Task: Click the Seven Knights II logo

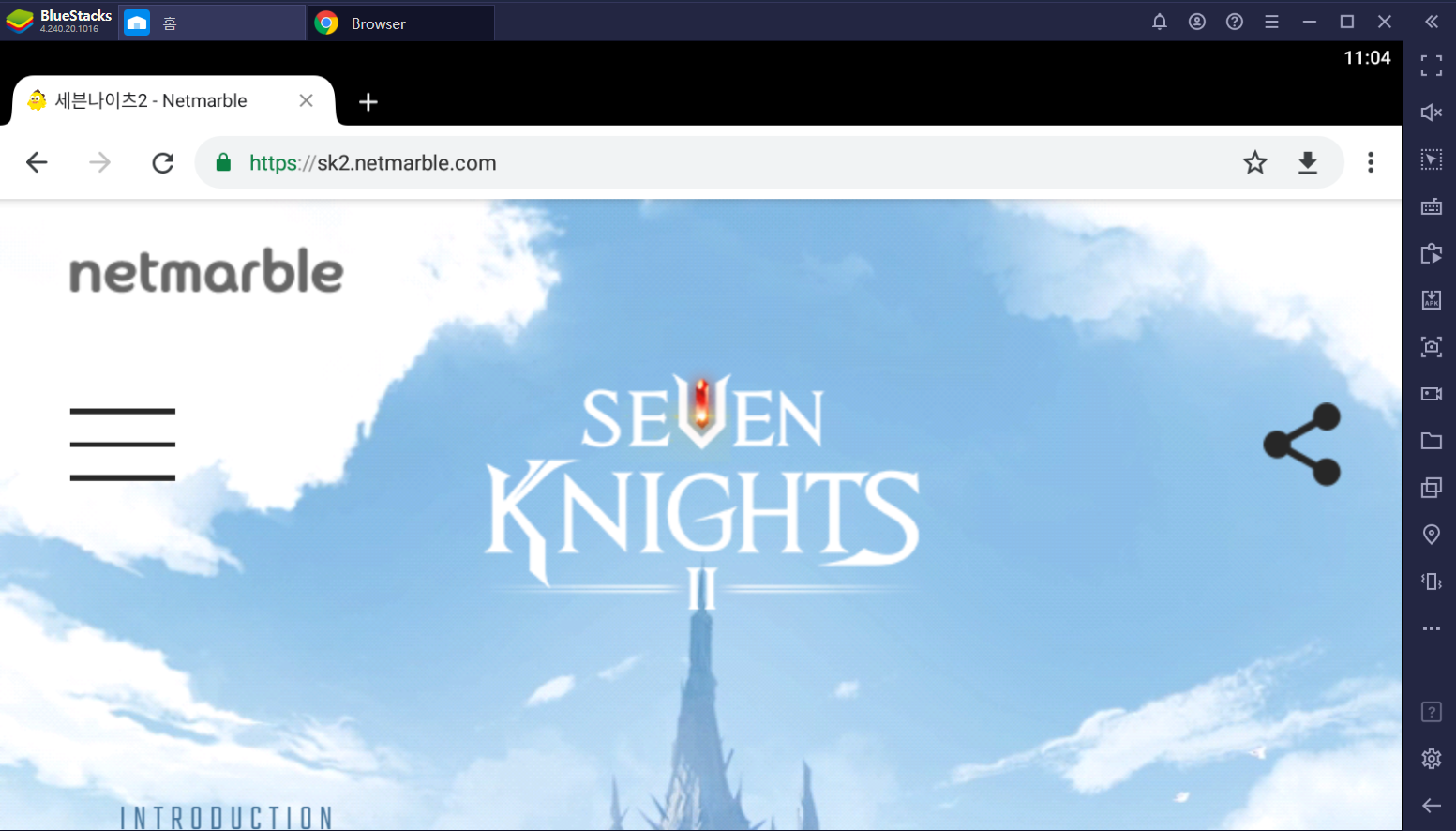Action: click(702, 492)
